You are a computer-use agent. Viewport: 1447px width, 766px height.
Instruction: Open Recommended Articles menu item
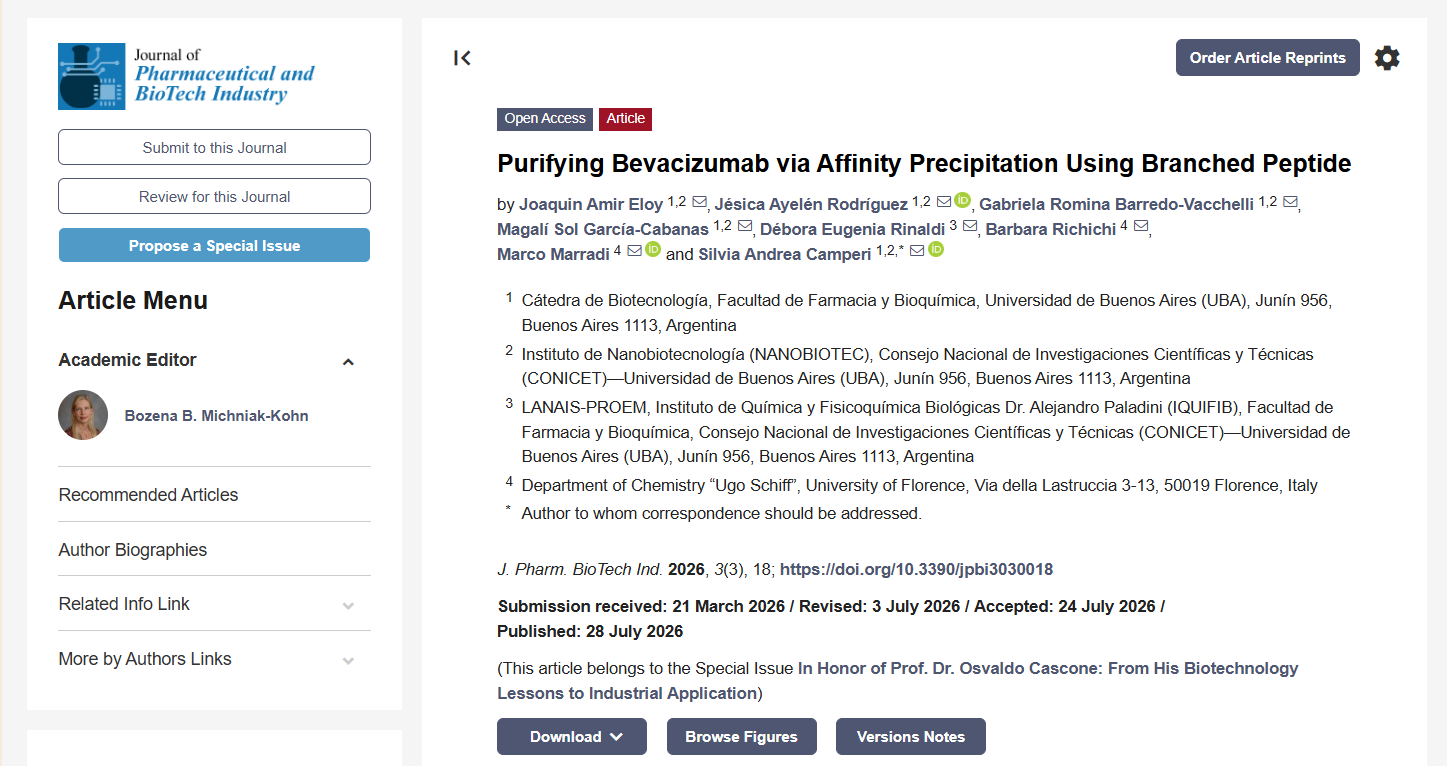tap(148, 495)
